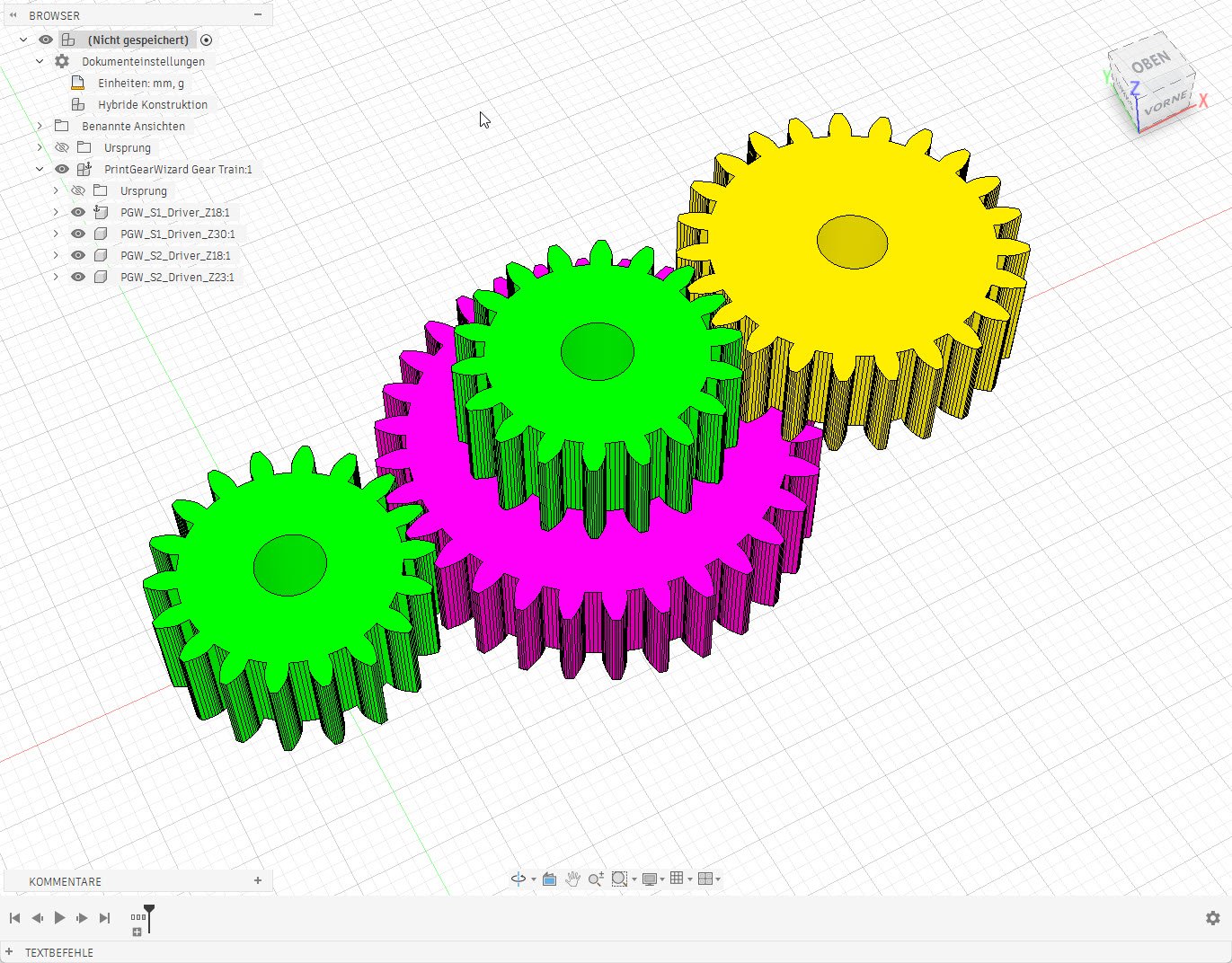Open Viewports dropdown arrow
This screenshot has height=963, width=1232.
pyautogui.click(x=718, y=879)
